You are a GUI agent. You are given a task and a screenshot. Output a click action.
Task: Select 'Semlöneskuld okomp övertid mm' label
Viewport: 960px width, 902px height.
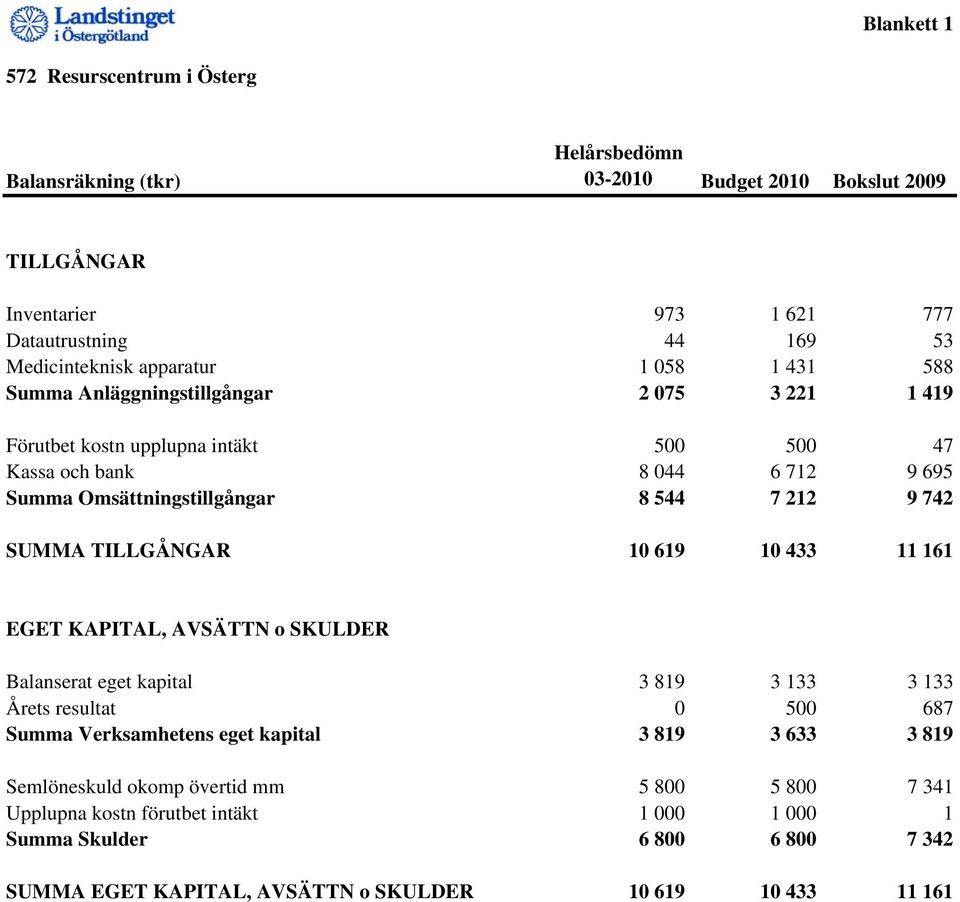click(145, 787)
